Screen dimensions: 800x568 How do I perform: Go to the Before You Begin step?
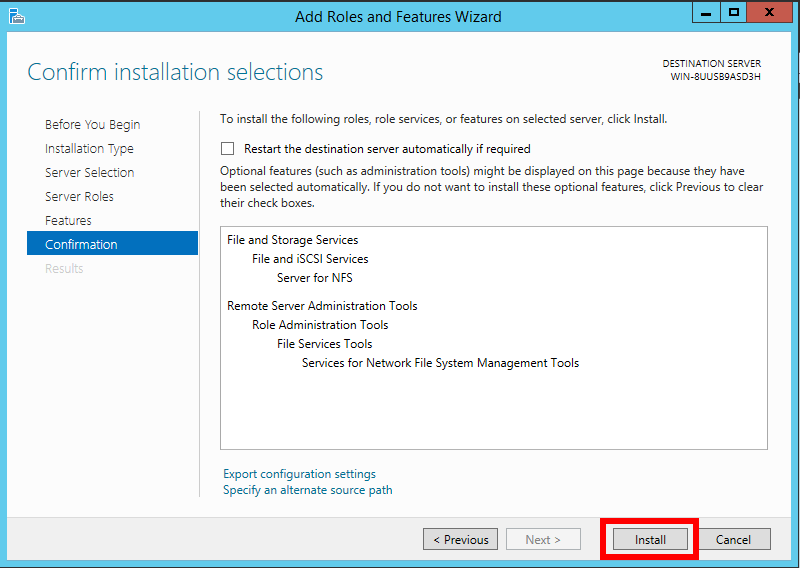[92, 125]
